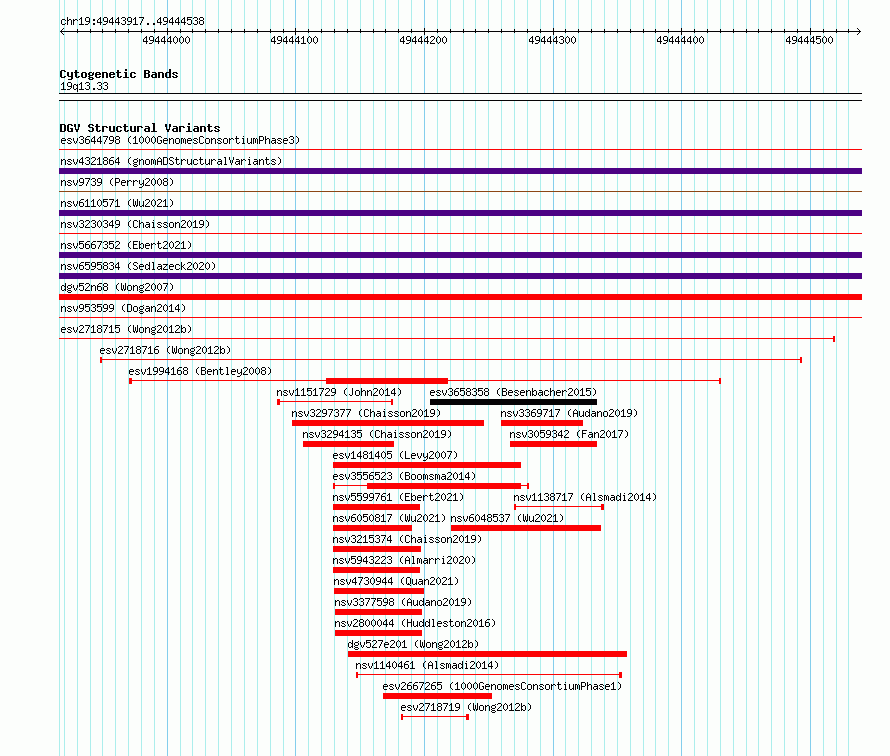This screenshot has height=756, width=890.
Task: Select the nsv6050817 (Wu2021) label
Action: tap(389, 518)
